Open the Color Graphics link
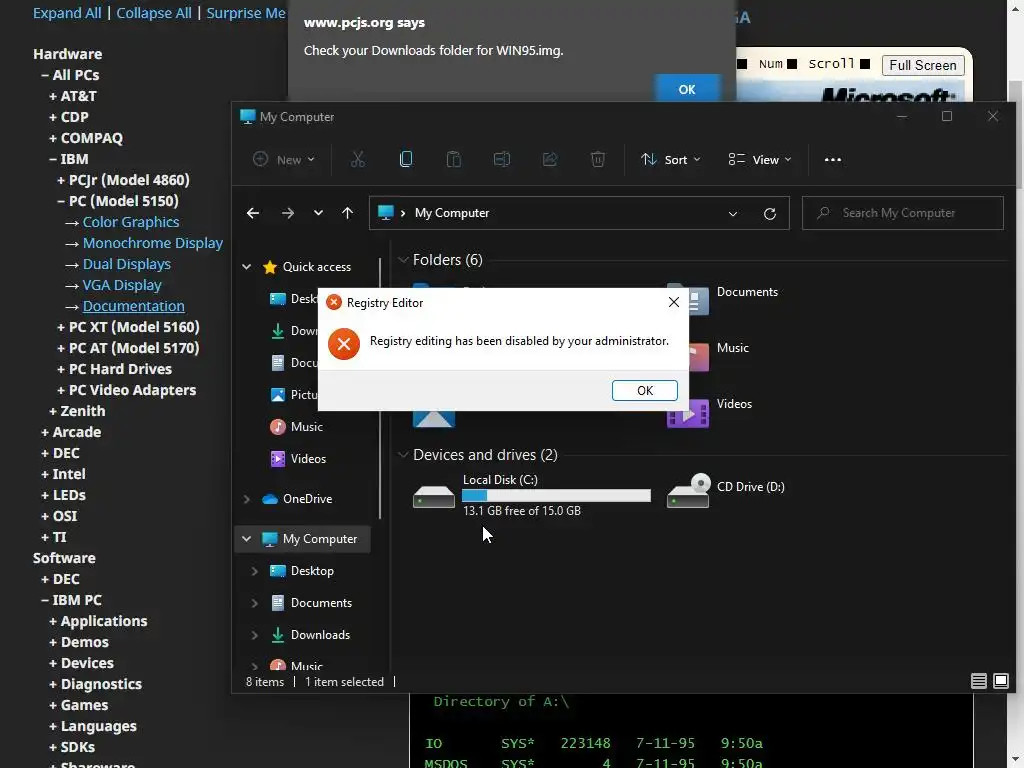The image size is (1024, 768). [131, 222]
